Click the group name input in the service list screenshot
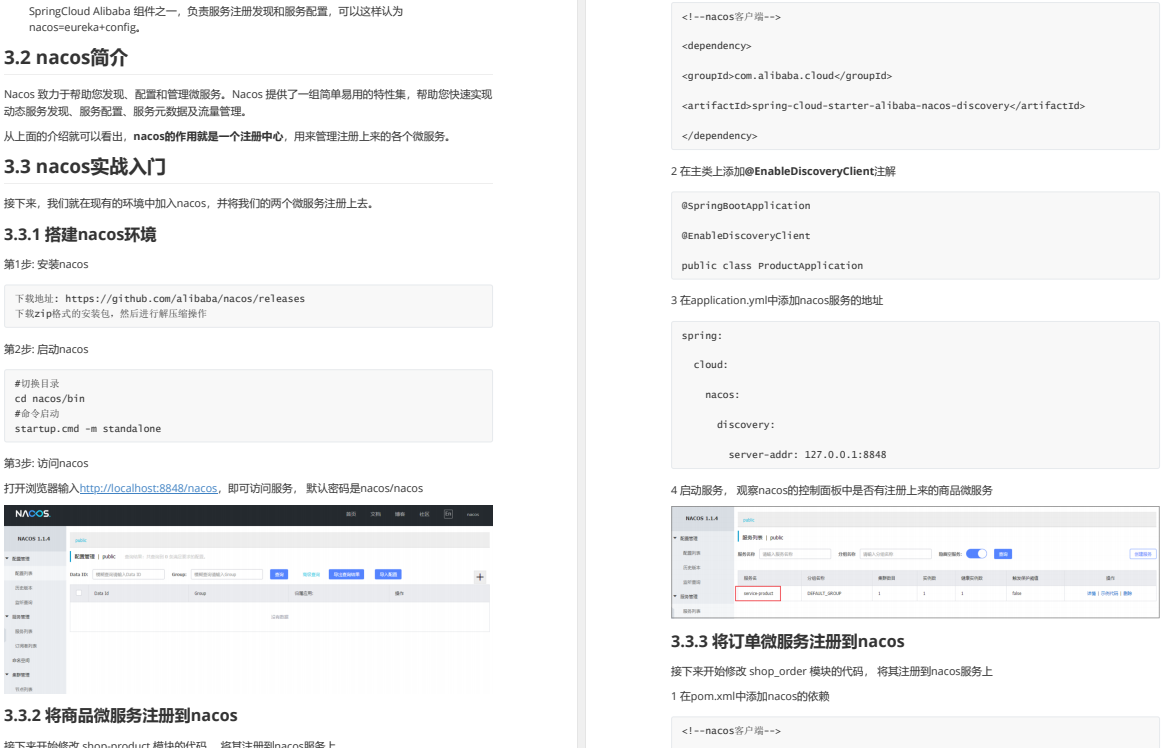The width and height of the screenshot is (1165, 748). [895, 554]
